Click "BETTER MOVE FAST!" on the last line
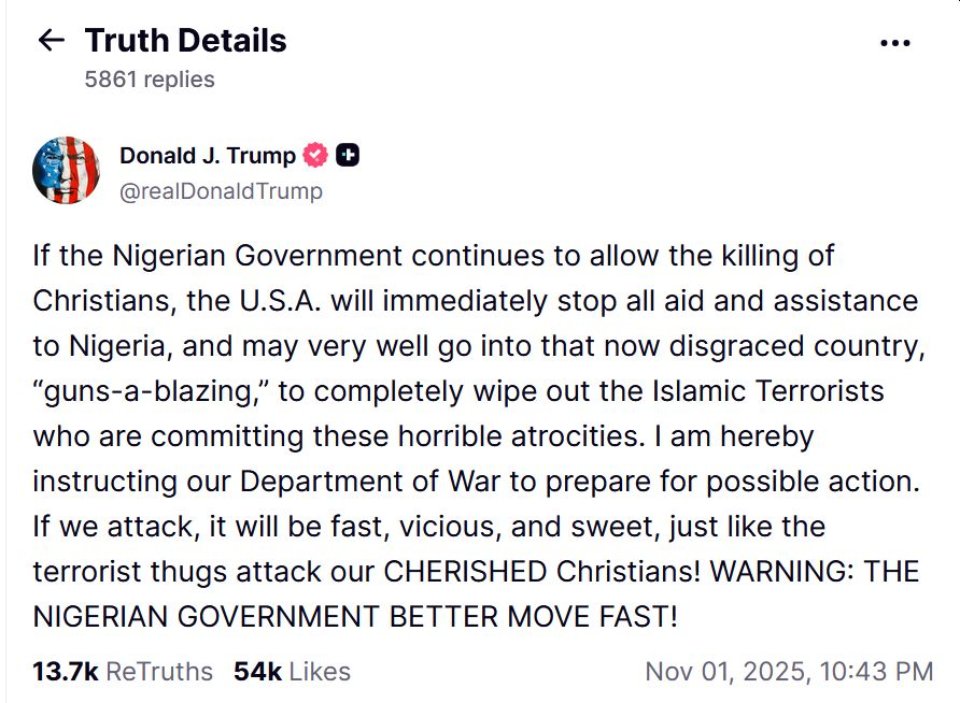The width and height of the screenshot is (960, 703). tap(534, 616)
